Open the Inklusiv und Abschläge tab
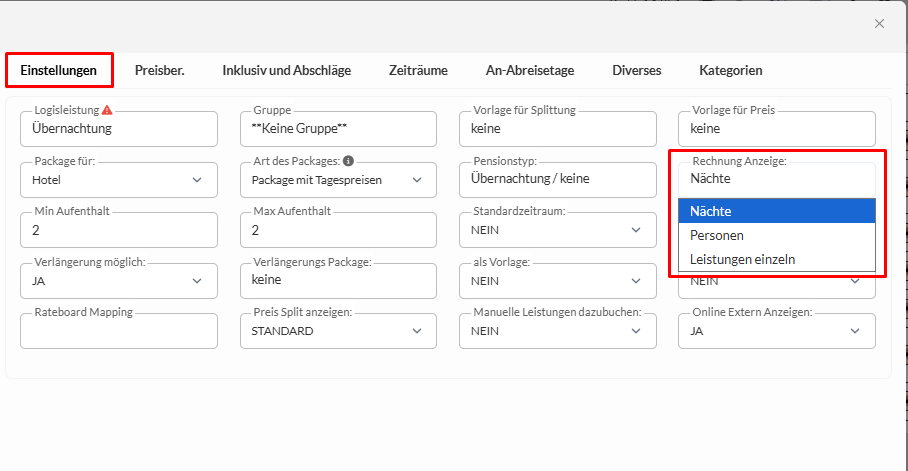The height and width of the screenshot is (471, 908). pyautogui.click(x=286, y=70)
